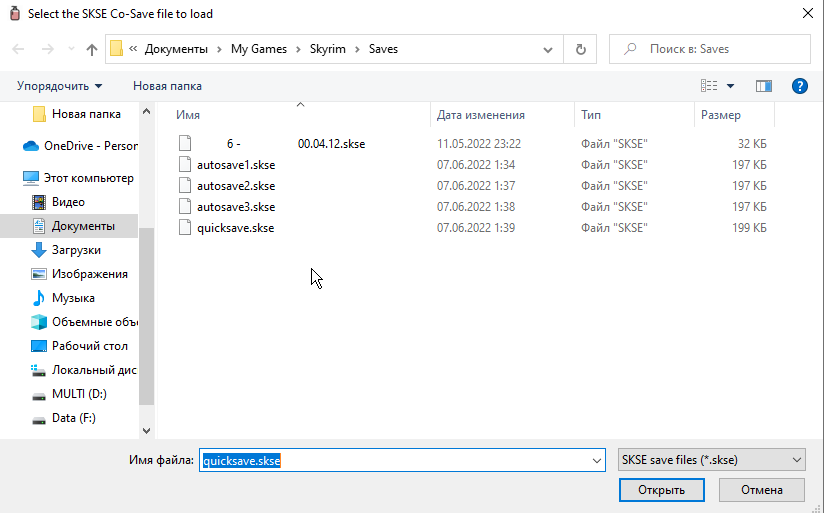
Task: Select Документы in navigation pane
Action: 69,226
